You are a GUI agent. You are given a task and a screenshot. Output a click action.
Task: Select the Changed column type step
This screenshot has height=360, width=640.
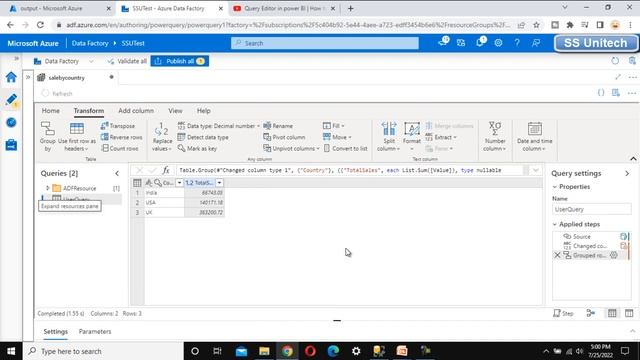[x=591, y=246]
